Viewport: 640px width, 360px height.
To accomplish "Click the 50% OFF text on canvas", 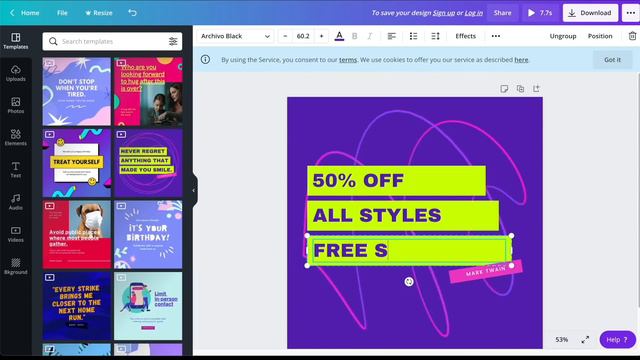I will coord(358,180).
